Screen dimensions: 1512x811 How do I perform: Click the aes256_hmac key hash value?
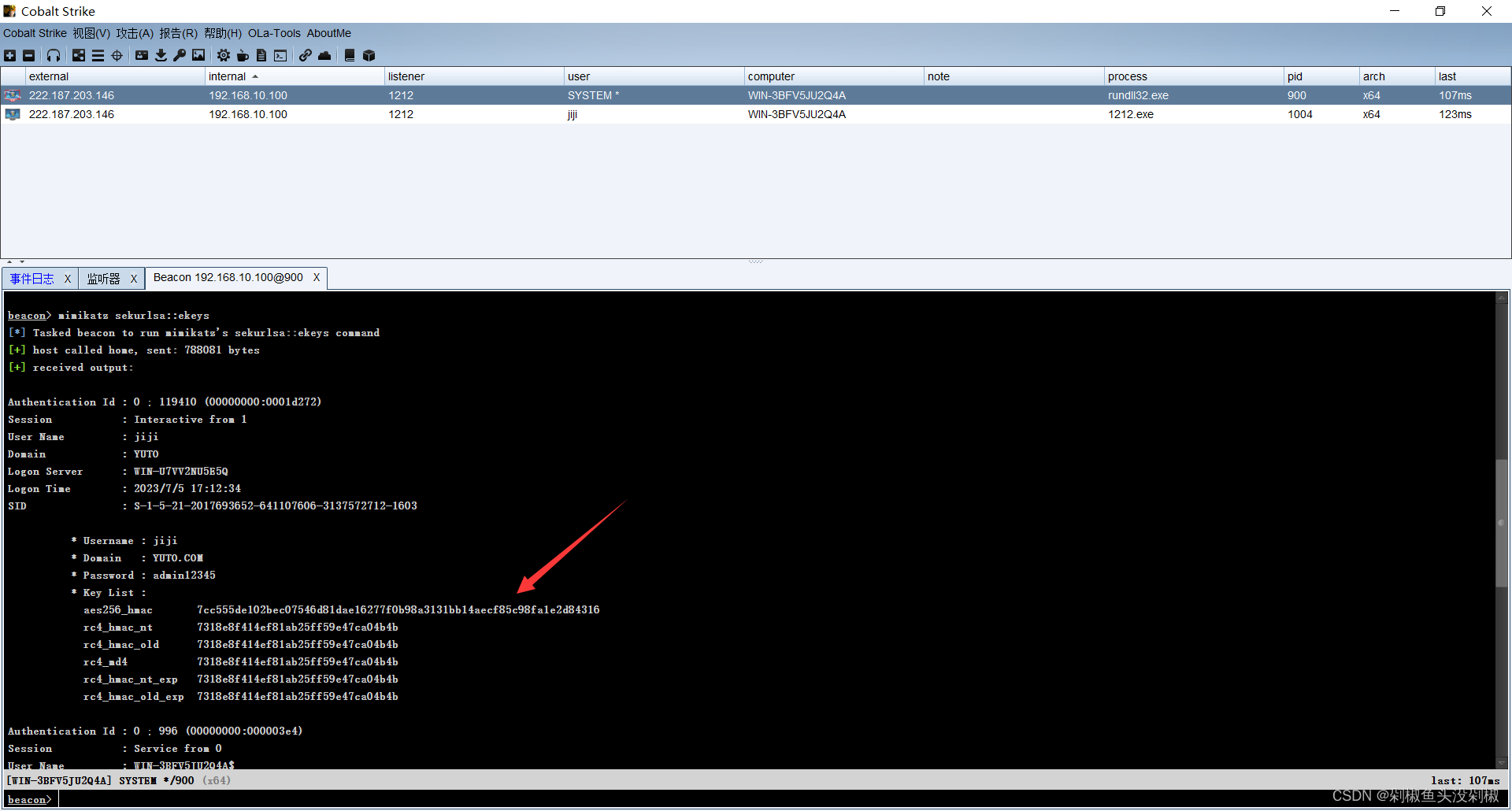click(398, 610)
